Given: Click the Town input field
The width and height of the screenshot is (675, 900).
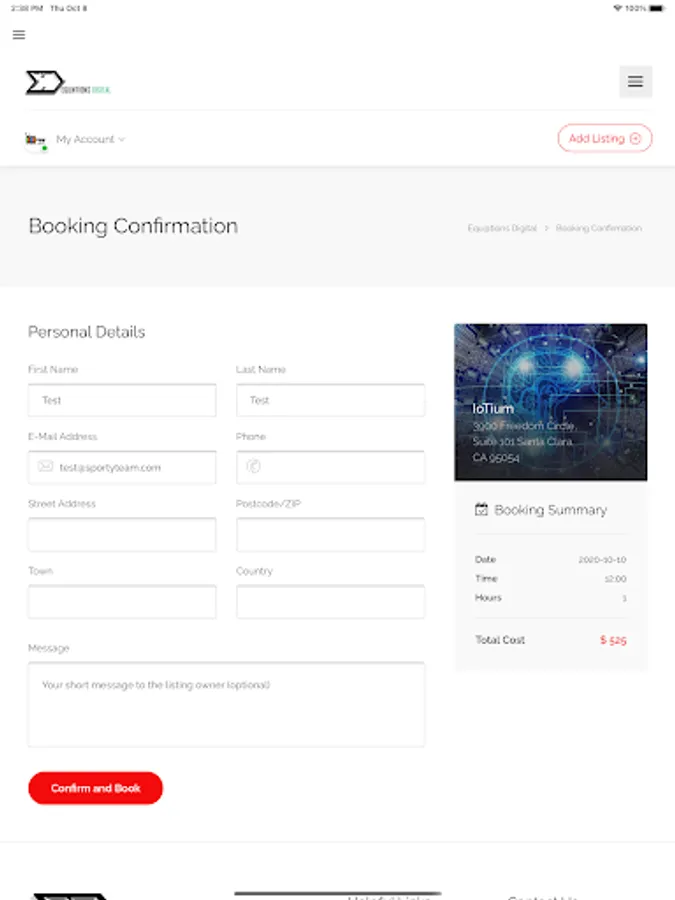Looking at the screenshot, I should tap(122, 602).
